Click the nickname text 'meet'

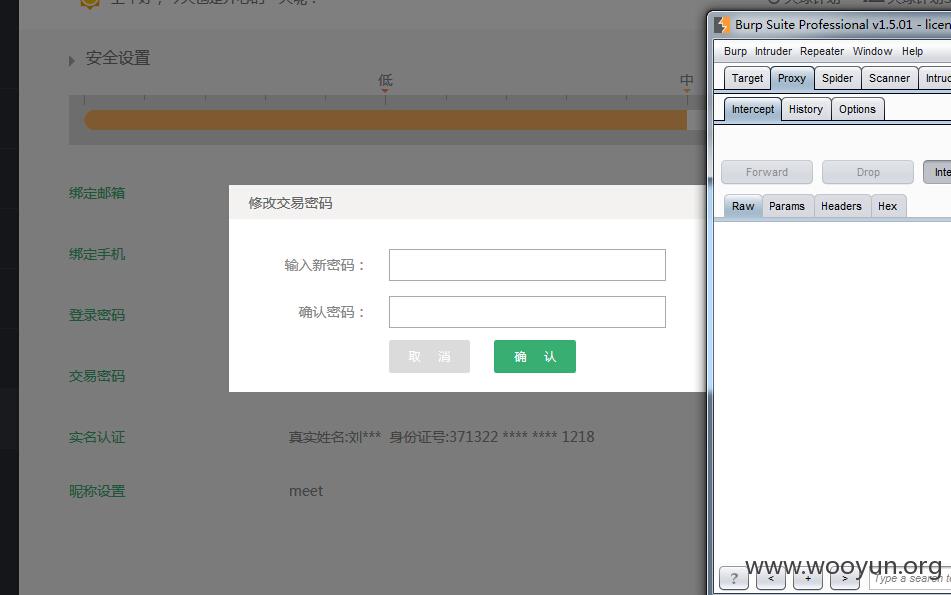pos(306,491)
